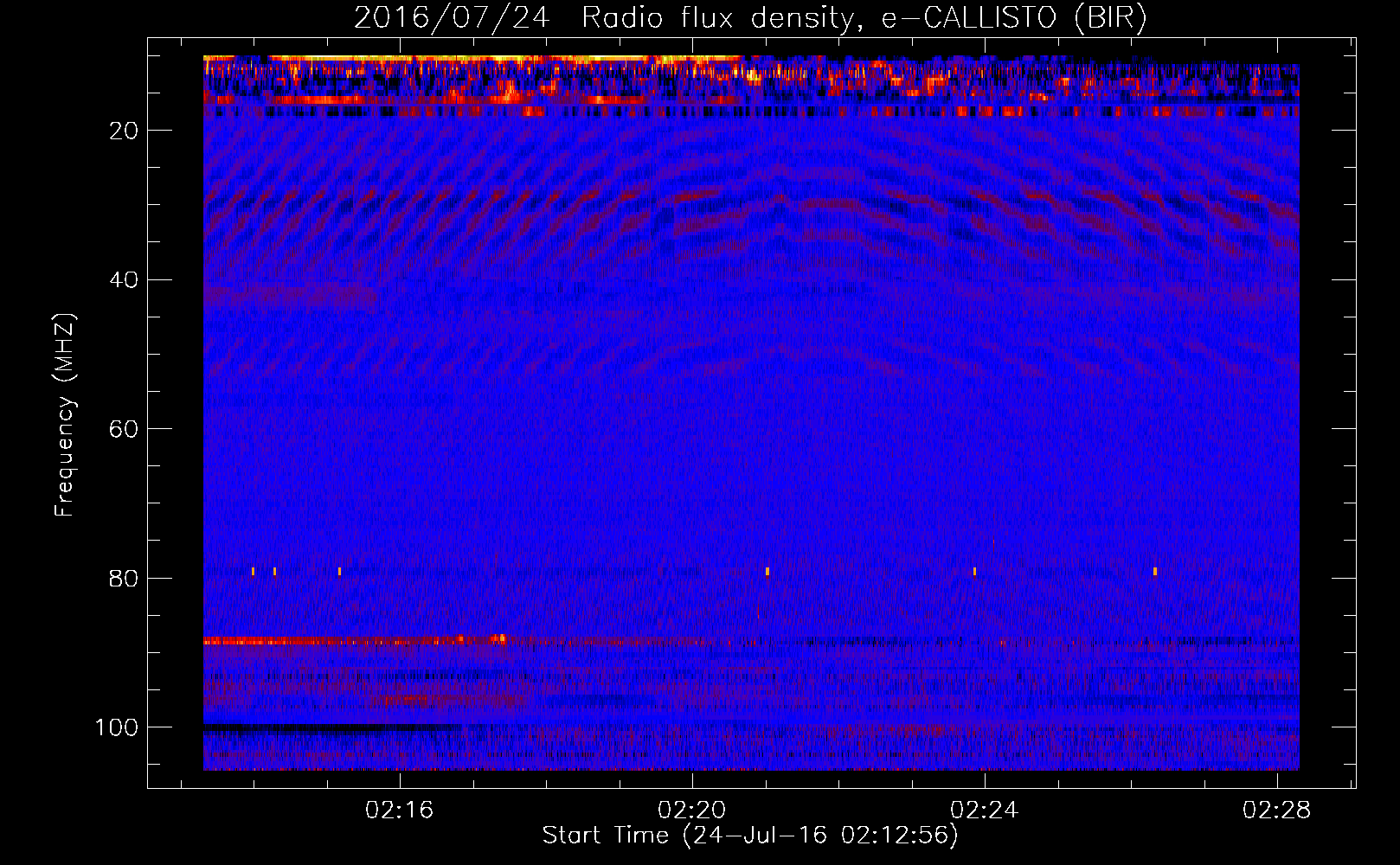Click the '02:24' time tick label
This screenshot has width=1400, height=865.
click(x=985, y=811)
